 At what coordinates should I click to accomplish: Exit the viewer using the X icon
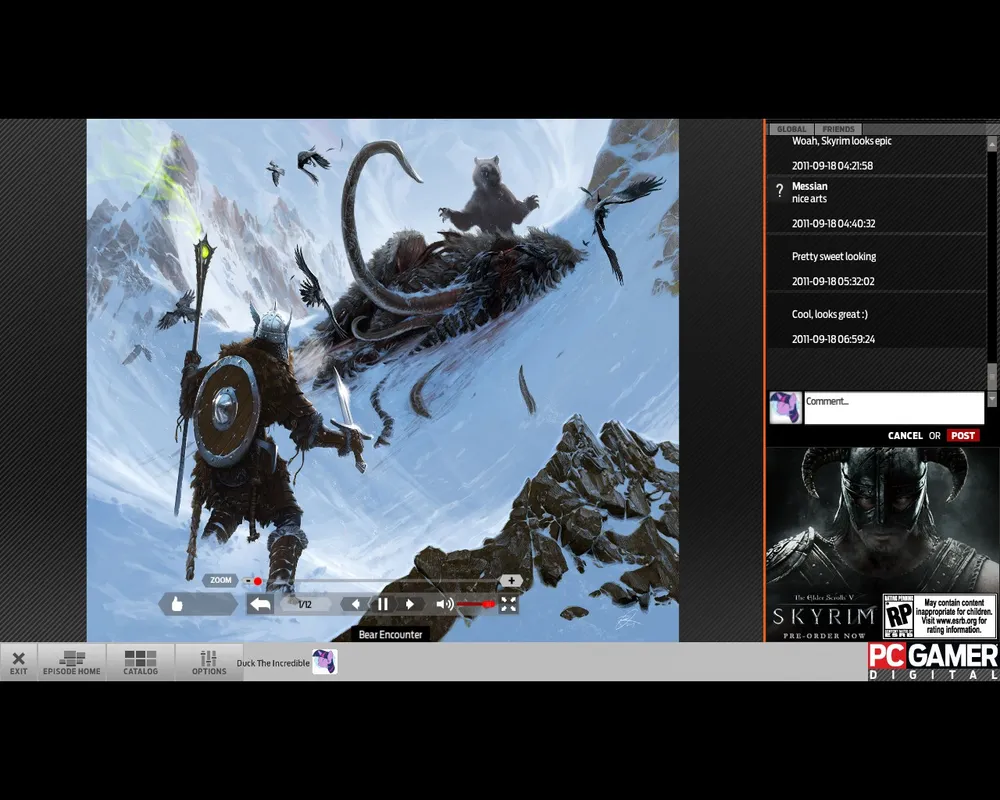coord(18,662)
